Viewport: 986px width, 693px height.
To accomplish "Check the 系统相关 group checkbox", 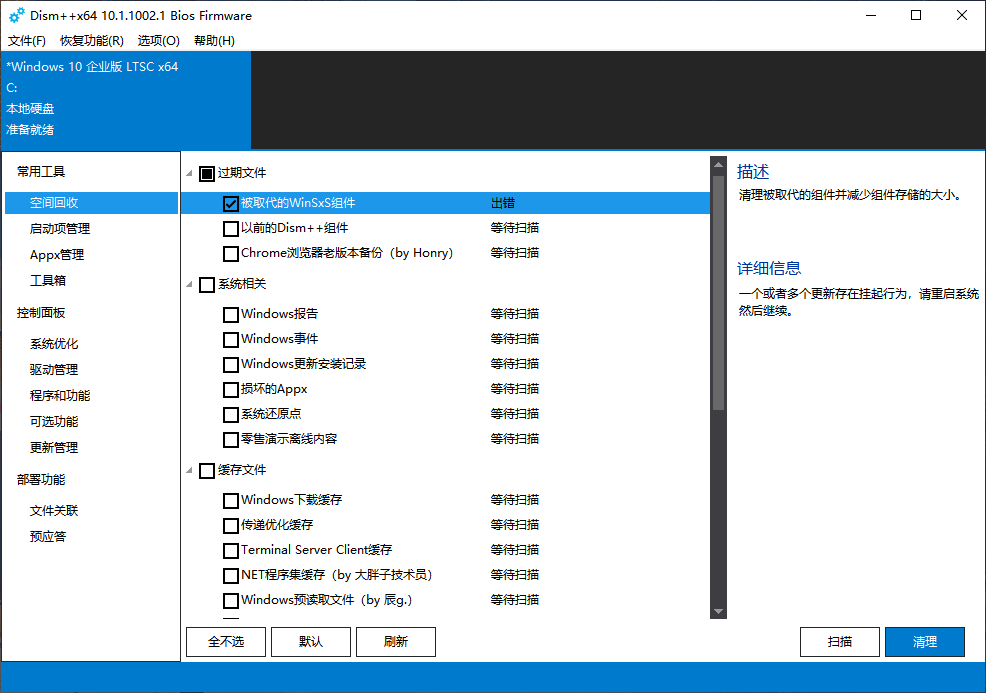I will [207, 285].
